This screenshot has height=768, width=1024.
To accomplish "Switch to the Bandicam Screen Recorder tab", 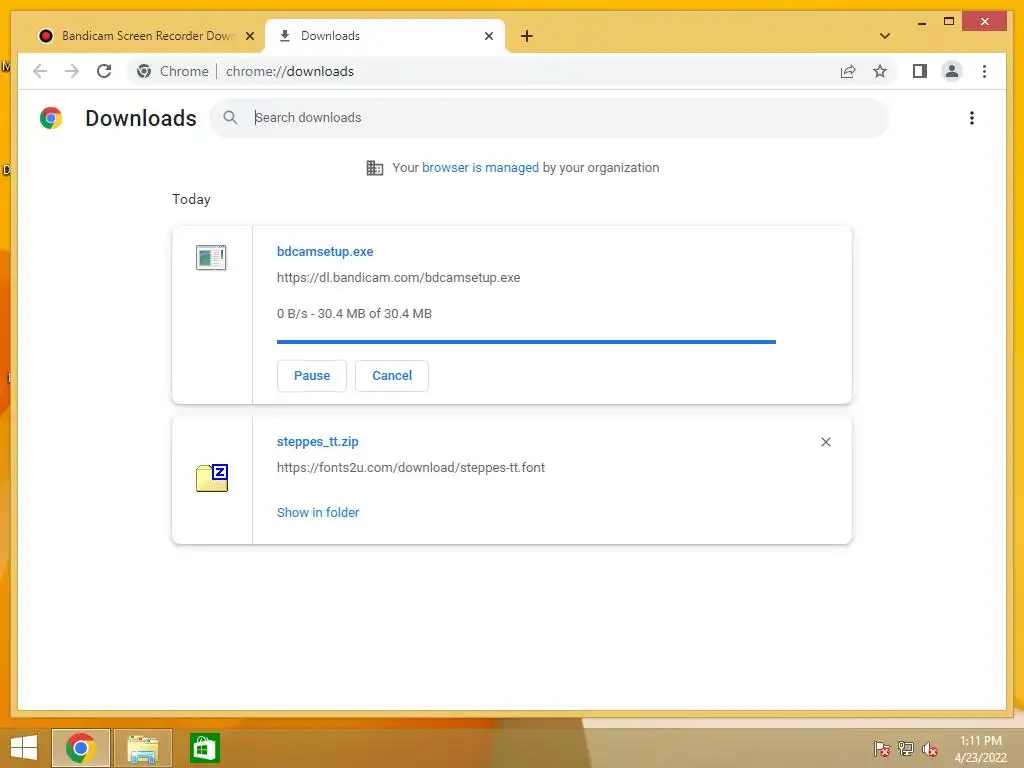I will point(146,36).
